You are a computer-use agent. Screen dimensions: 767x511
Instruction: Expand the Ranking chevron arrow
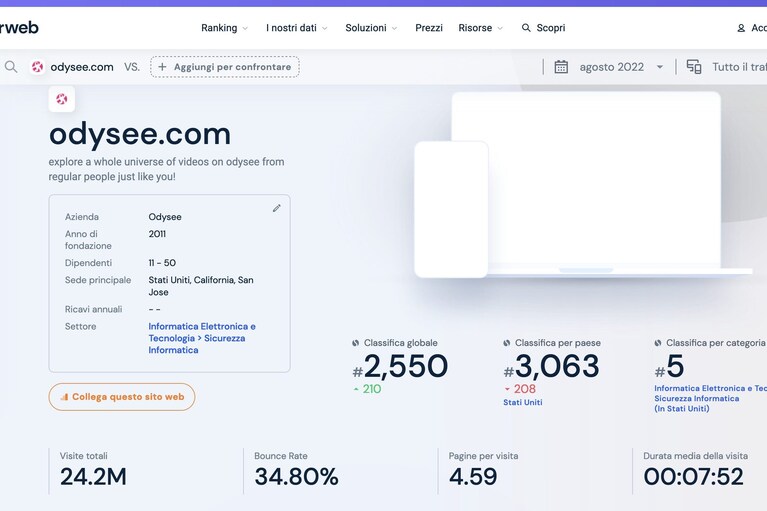pos(245,28)
